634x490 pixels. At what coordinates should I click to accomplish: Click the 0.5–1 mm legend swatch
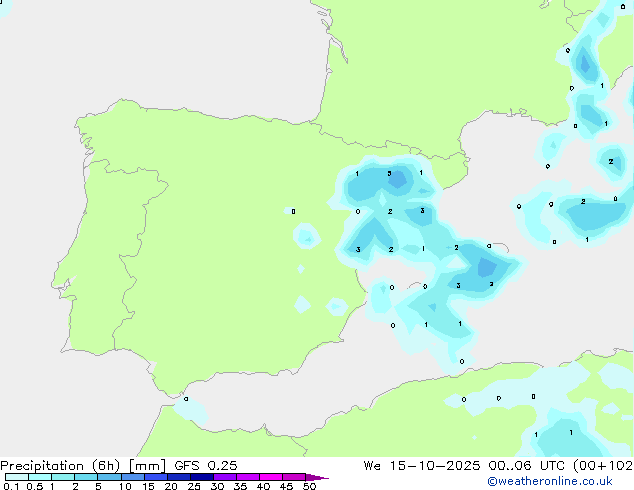point(40,477)
